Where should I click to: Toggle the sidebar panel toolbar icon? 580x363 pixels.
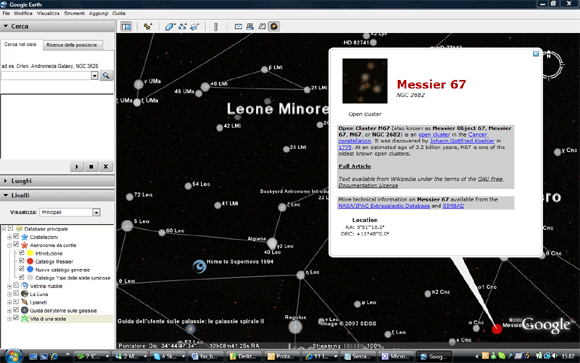coord(126,27)
